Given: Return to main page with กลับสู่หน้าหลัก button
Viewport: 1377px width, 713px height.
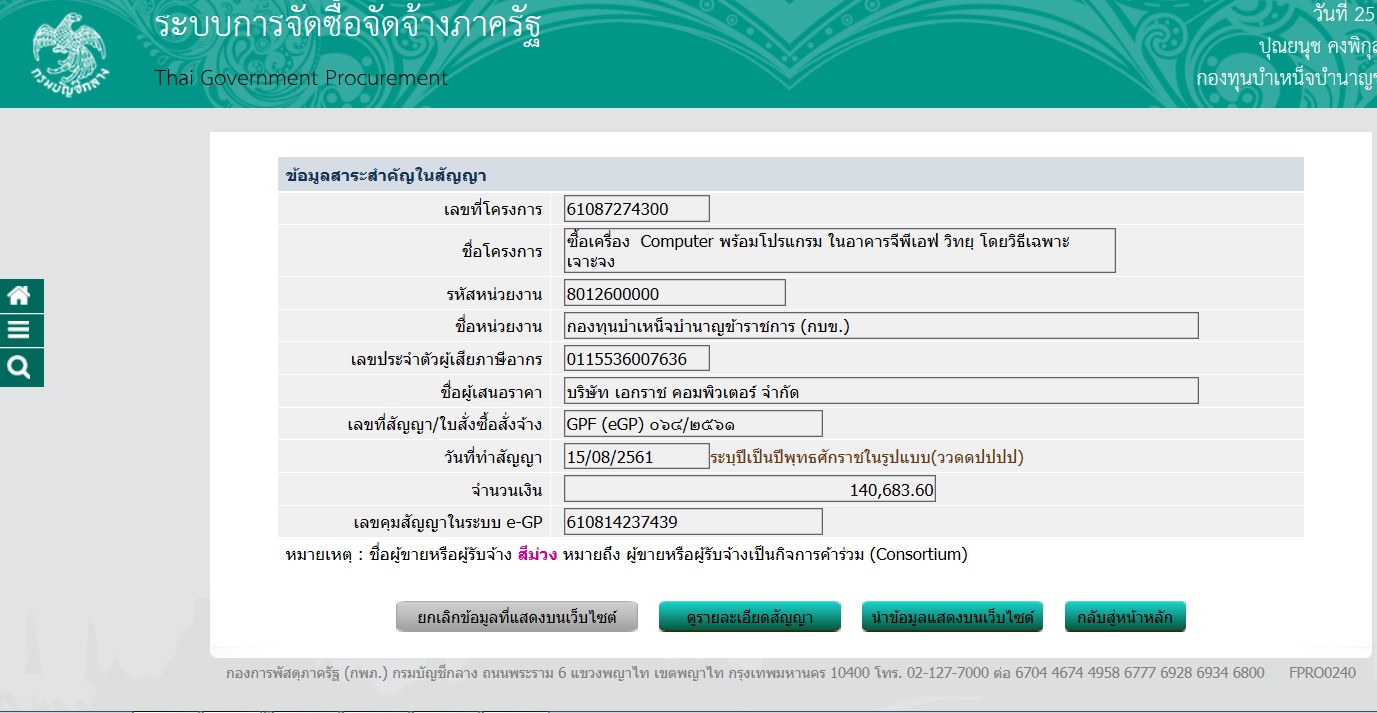Looking at the screenshot, I should (x=1125, y=618).
